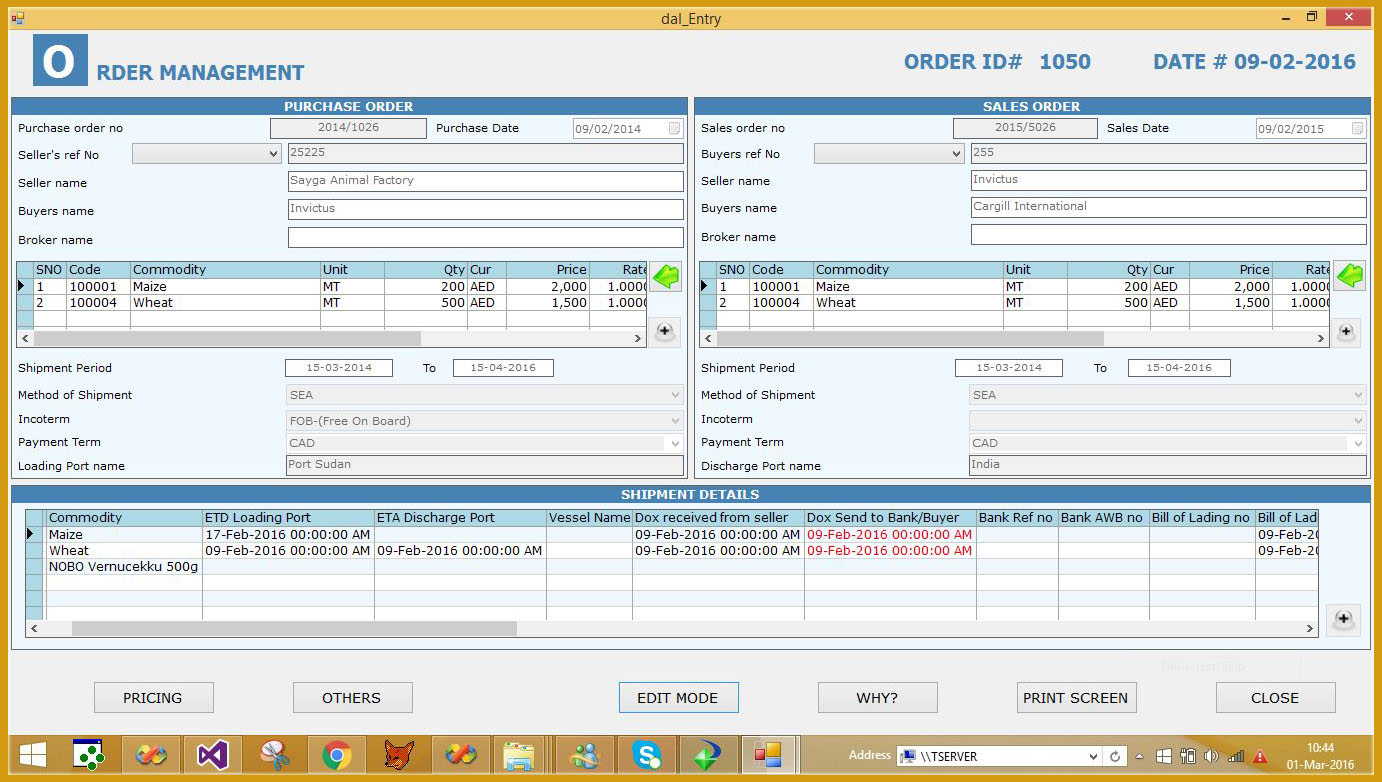This screenshot has width=1382, height=782.
Task: Open Skype from the taskbar
Action: coord(646,755)
